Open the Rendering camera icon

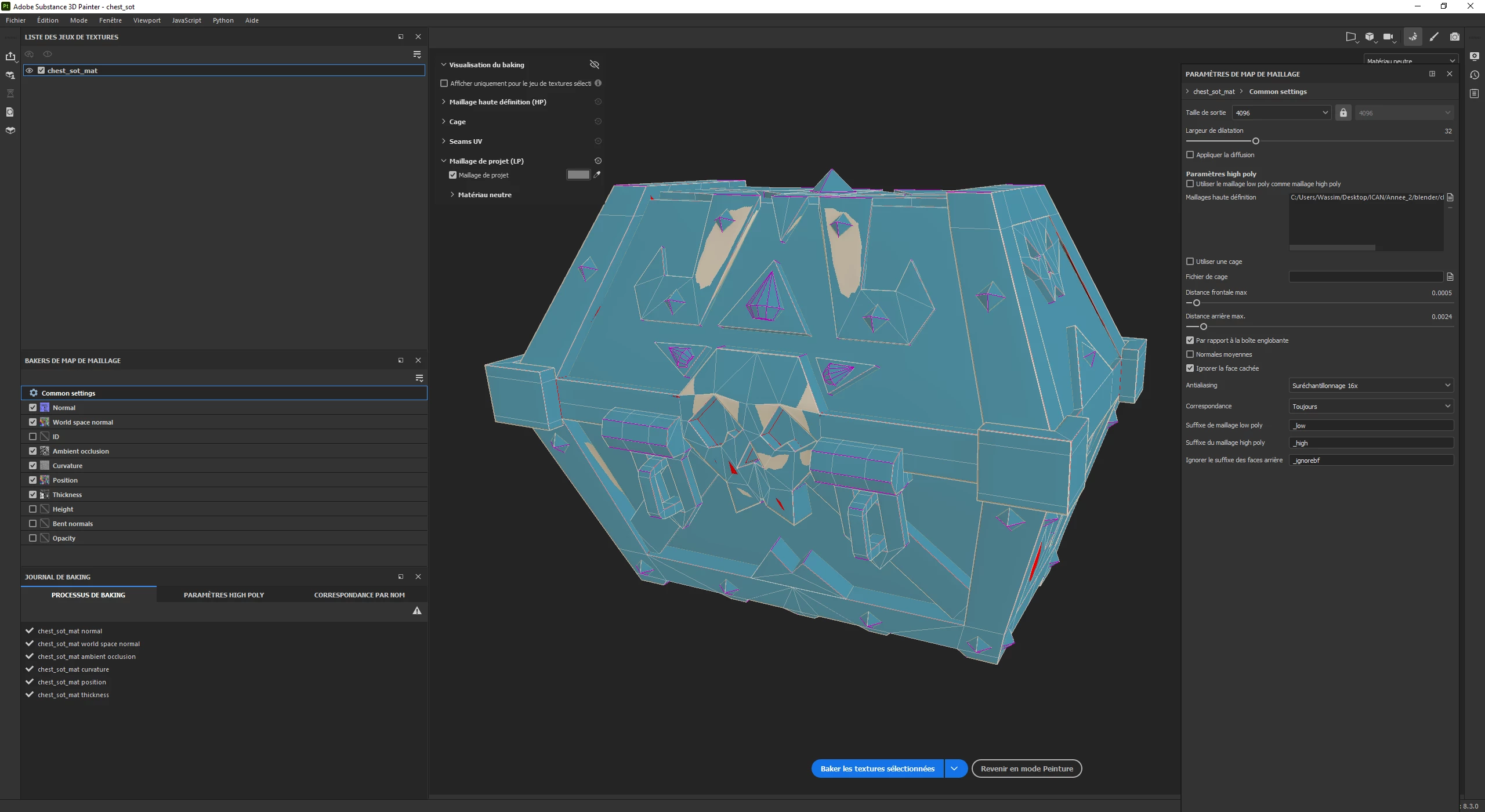point(1455,37)
